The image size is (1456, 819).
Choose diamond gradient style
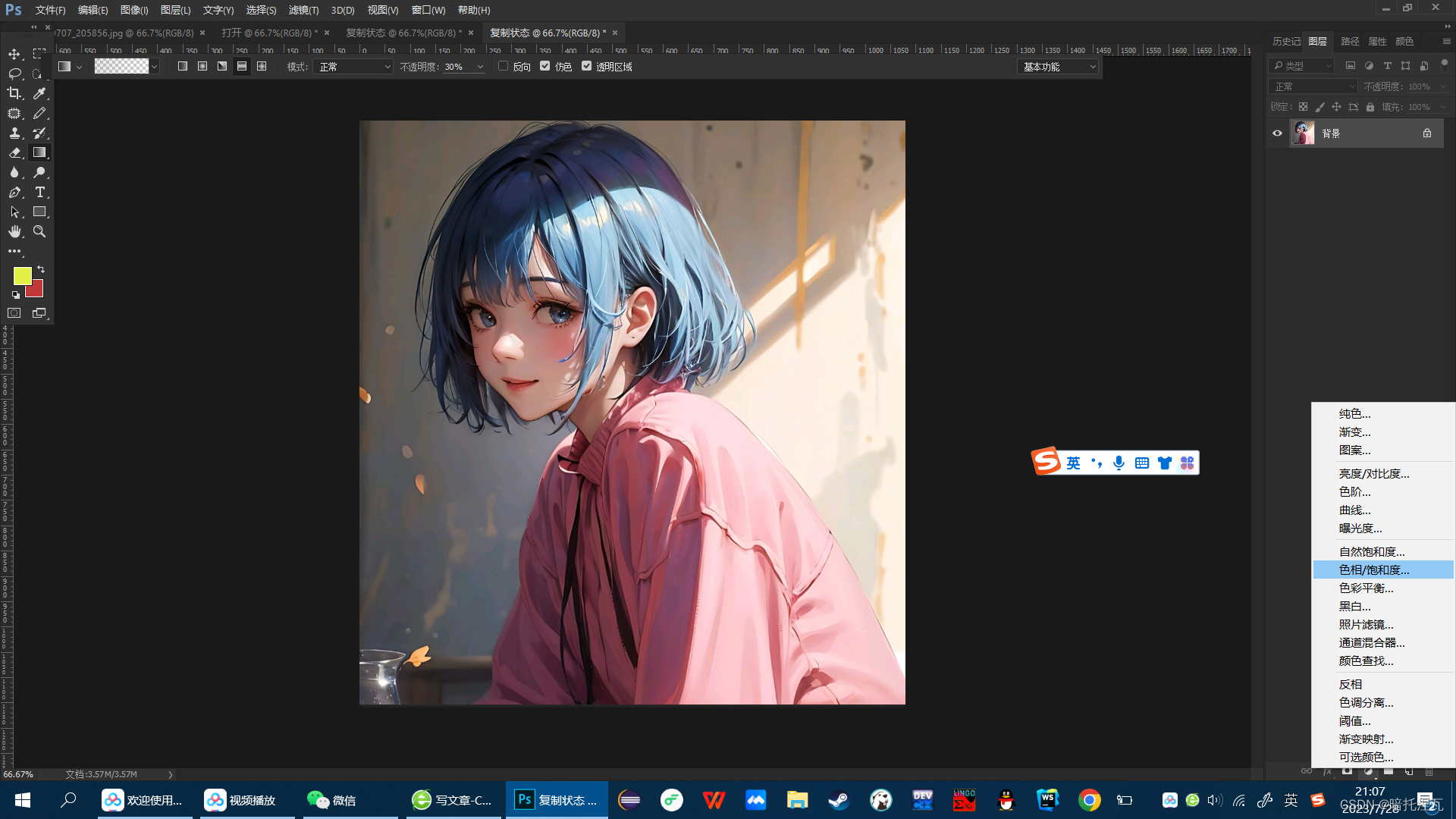pyautogui.click(x=262, y=66)
